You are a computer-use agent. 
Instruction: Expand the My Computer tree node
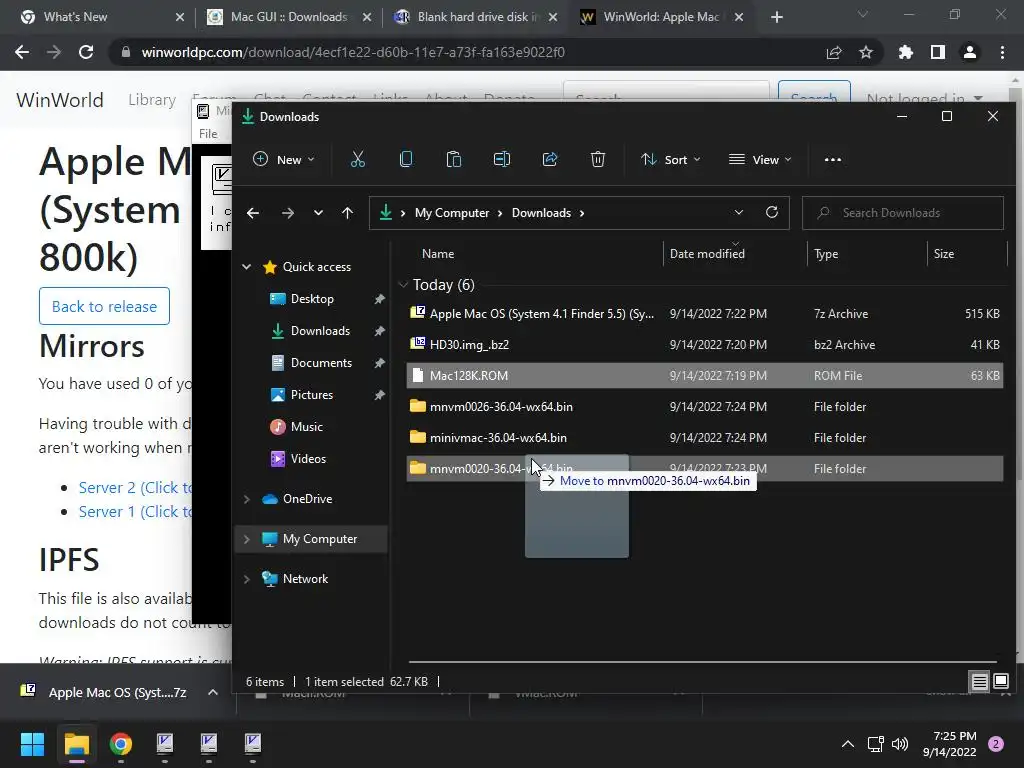click(247, 539)
